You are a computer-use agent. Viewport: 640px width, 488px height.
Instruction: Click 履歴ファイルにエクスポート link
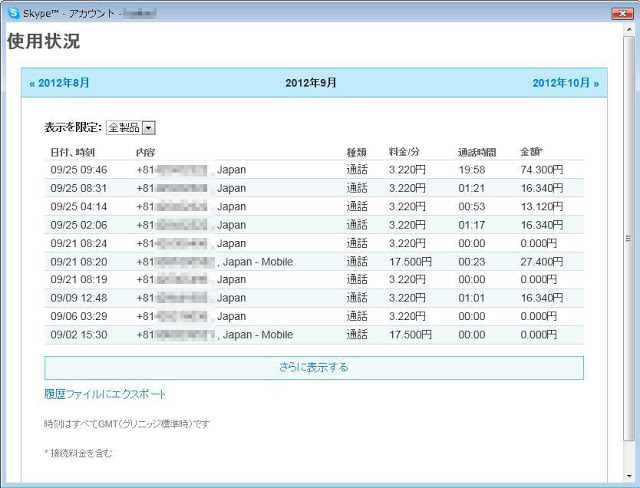click(105, 395)
